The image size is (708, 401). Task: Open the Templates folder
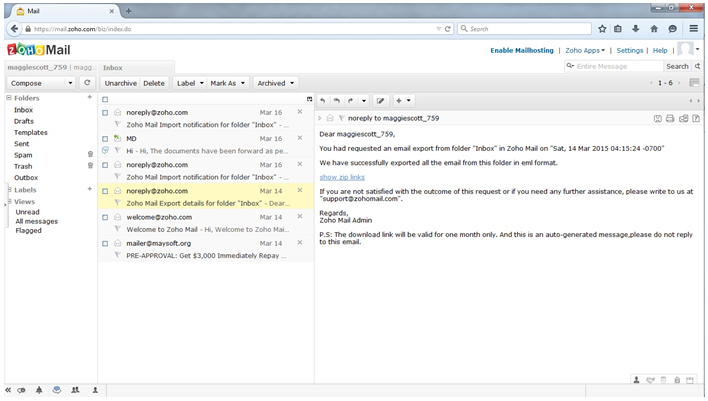(x=31, y=132)
